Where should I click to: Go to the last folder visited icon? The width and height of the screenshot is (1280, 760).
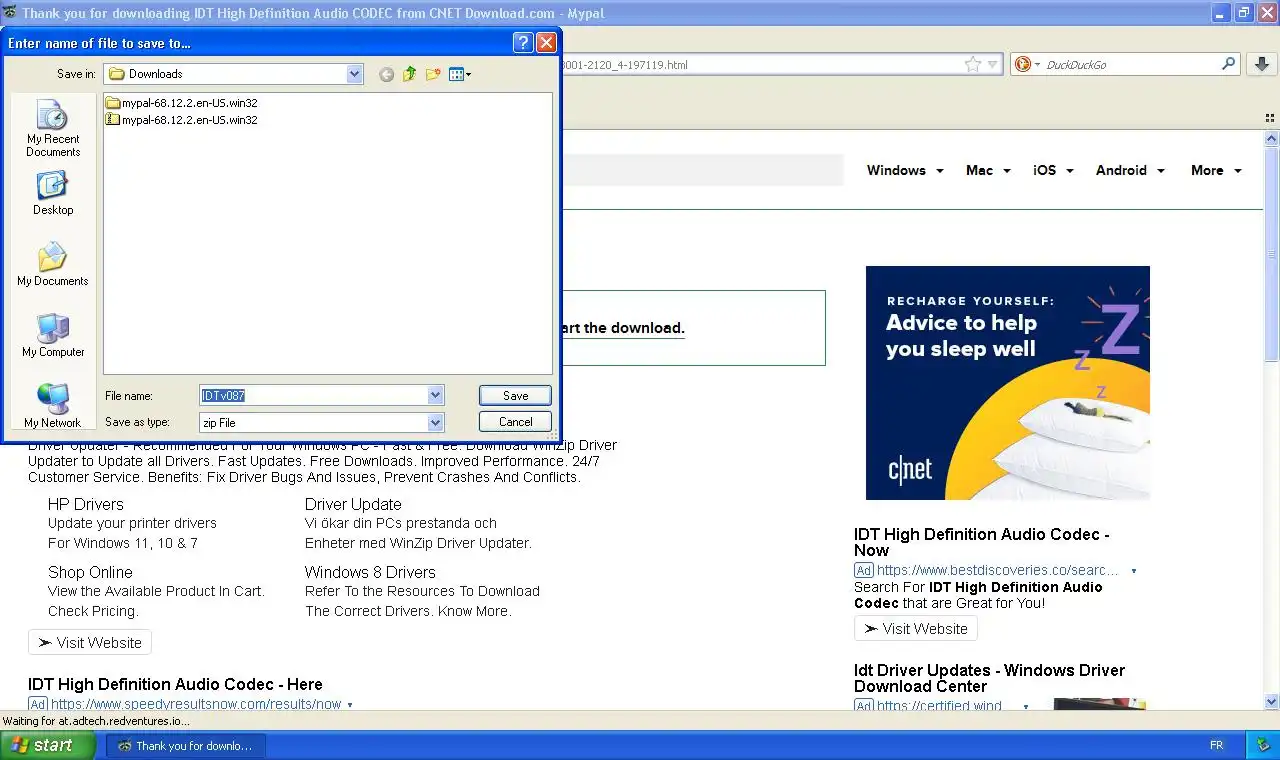click(386, 74)
